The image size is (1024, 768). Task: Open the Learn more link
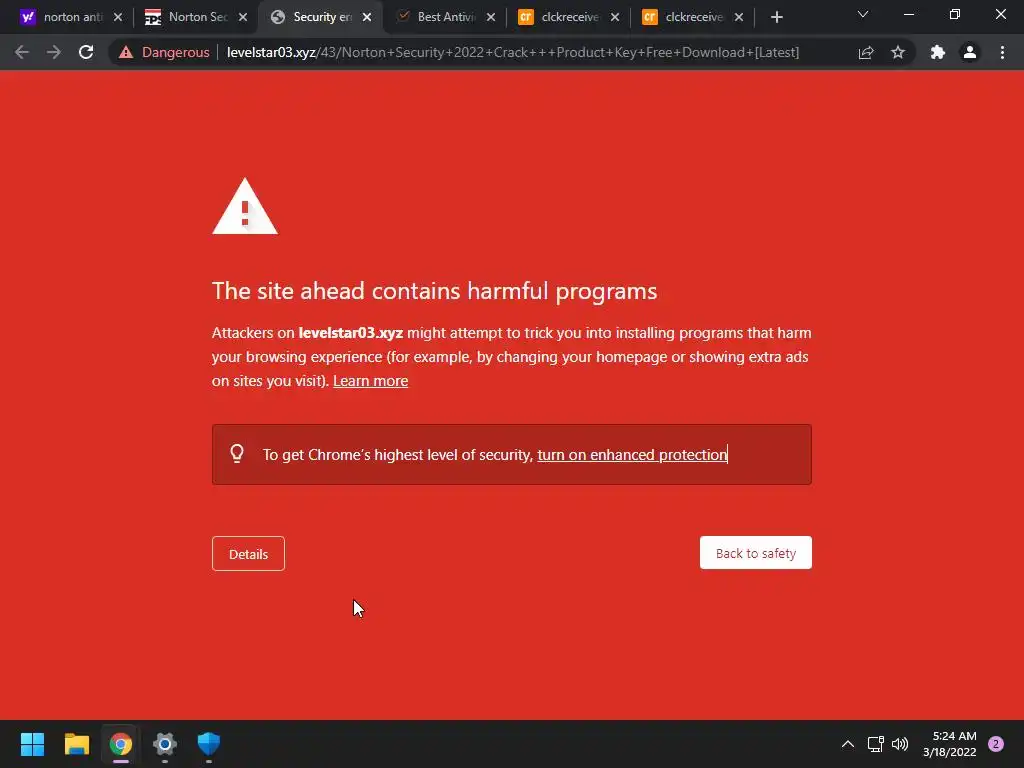[370, 381]
